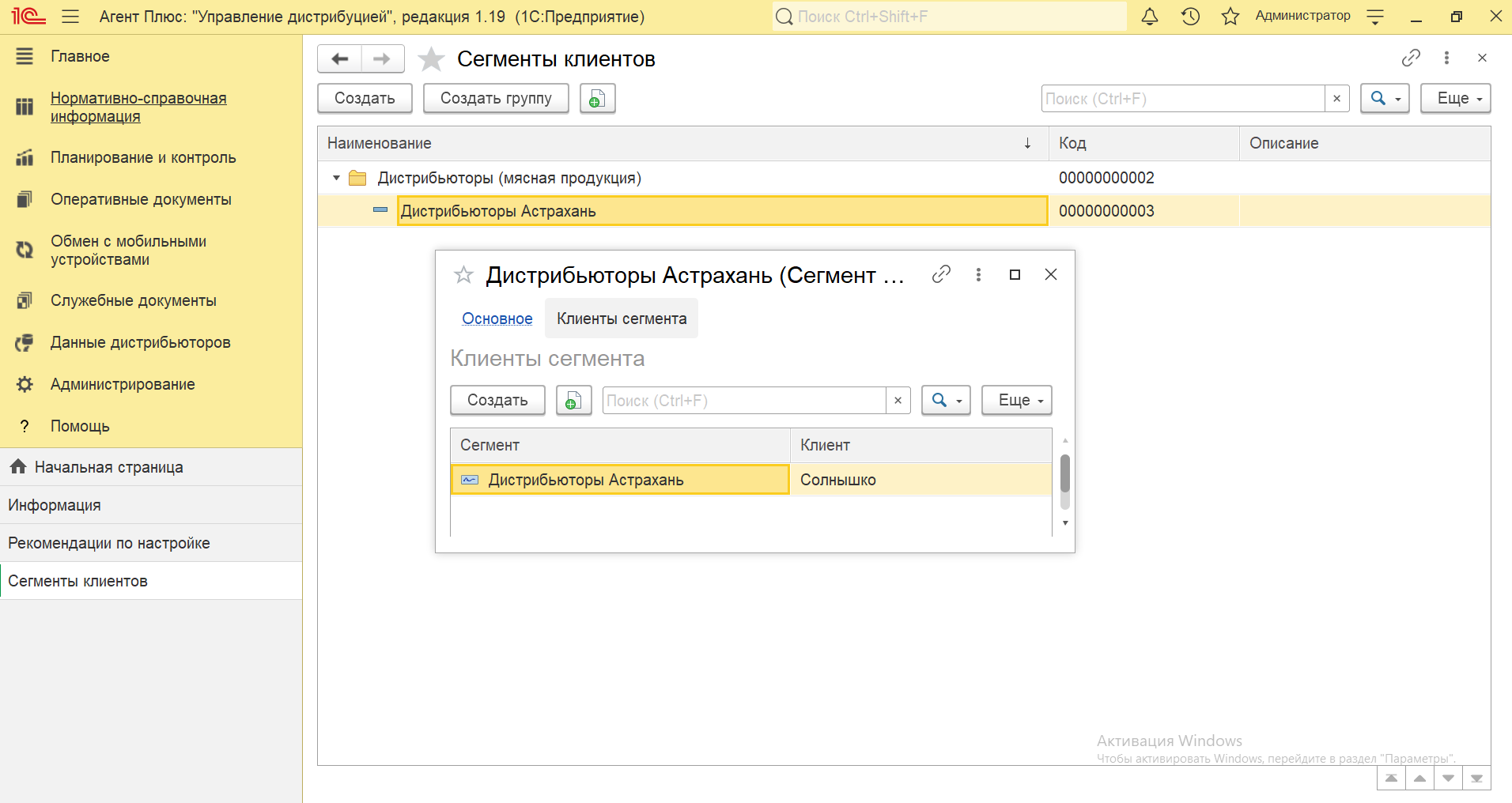
Task: Switch to Клиенты сегмента tab in dialog
Action: (622, 319)
